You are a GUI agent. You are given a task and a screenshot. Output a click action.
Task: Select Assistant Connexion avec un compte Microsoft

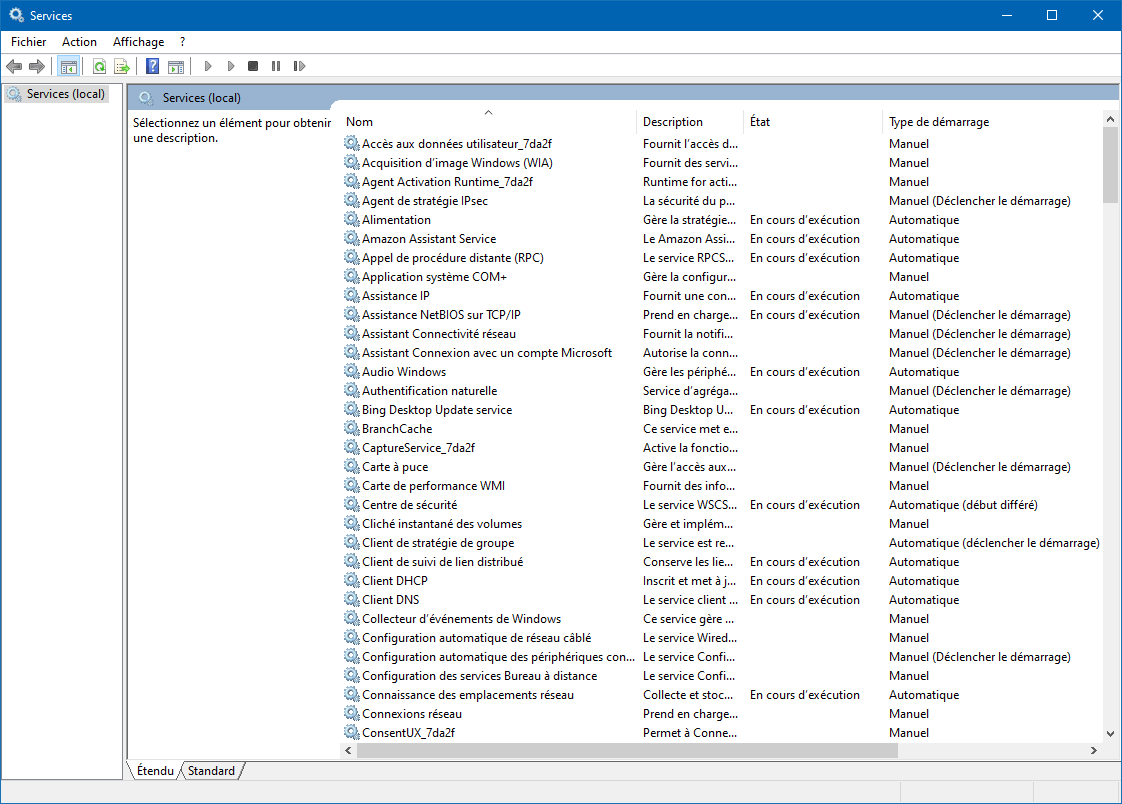[487, 353]
